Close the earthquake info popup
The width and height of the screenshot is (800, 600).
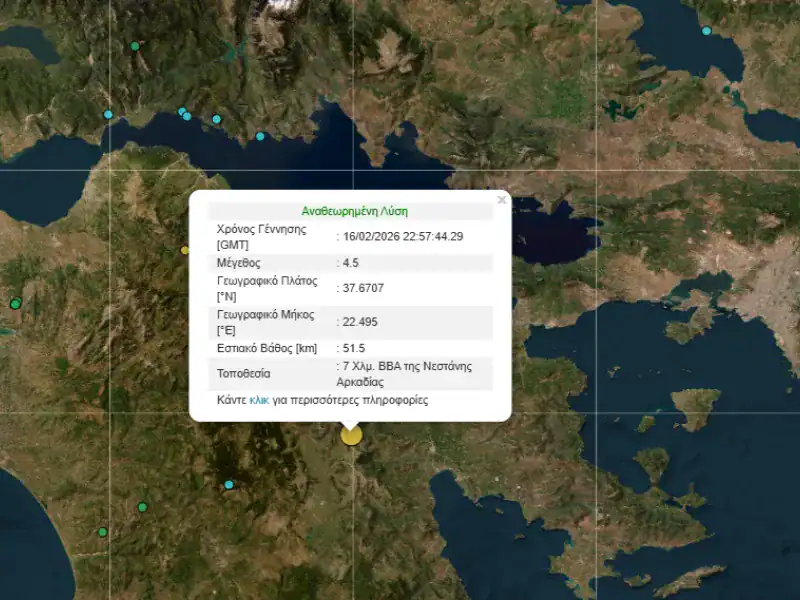(x=502, y=200)
